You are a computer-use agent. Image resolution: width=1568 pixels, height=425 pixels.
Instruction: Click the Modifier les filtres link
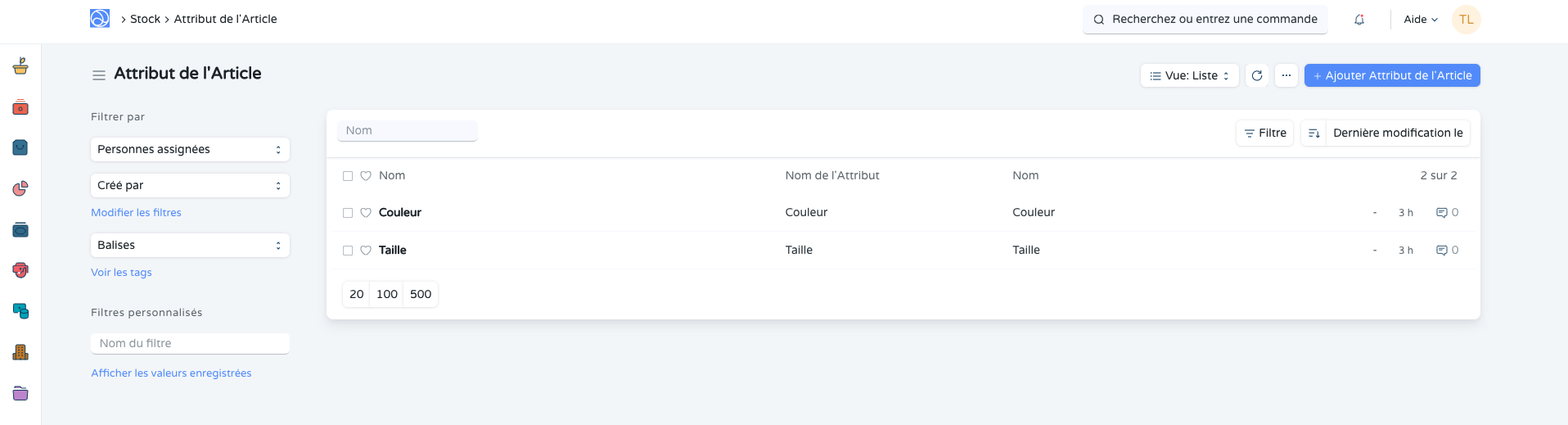click(x=136, y=213)
